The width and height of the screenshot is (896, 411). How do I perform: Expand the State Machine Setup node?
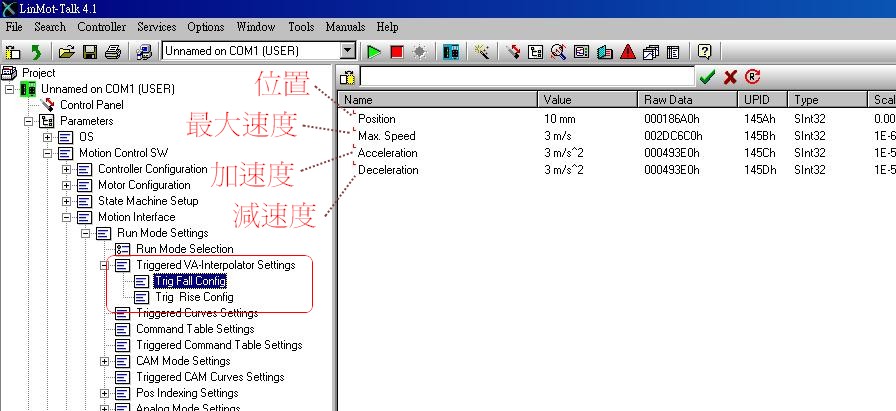[x=66, y=201]
